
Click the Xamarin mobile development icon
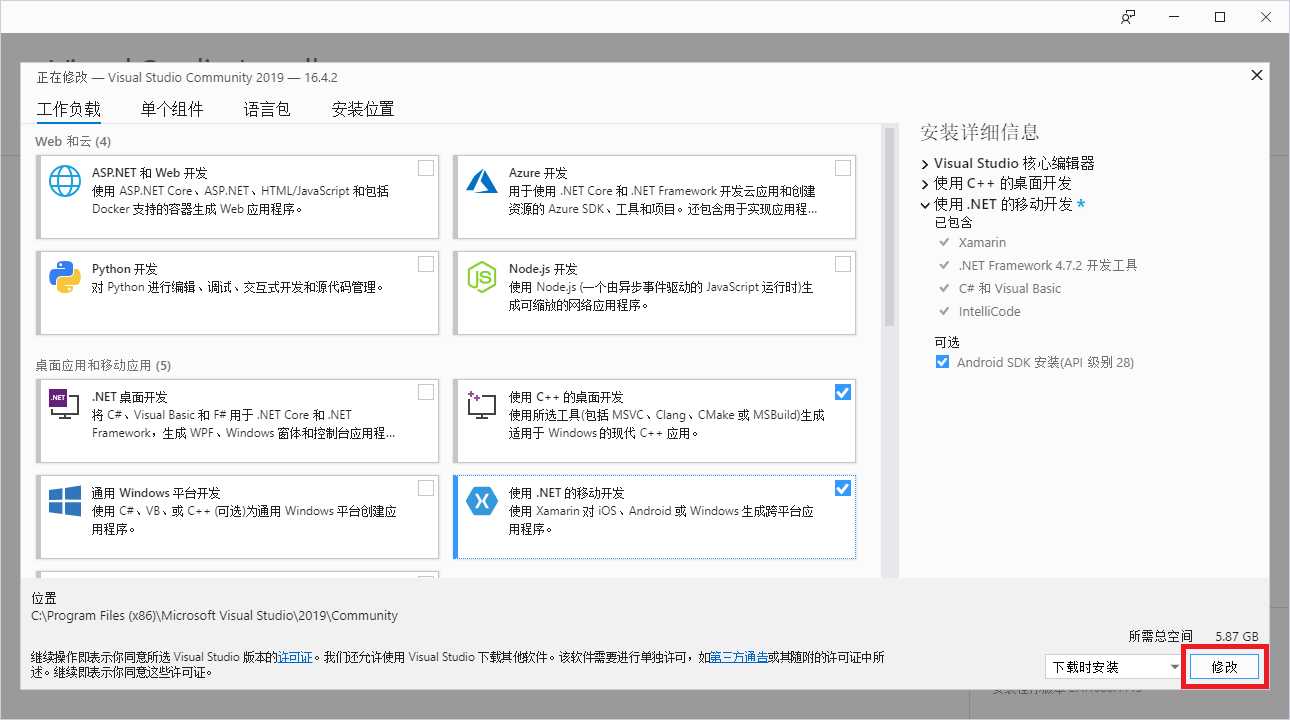pyautogui.click(x=482, y=501)
